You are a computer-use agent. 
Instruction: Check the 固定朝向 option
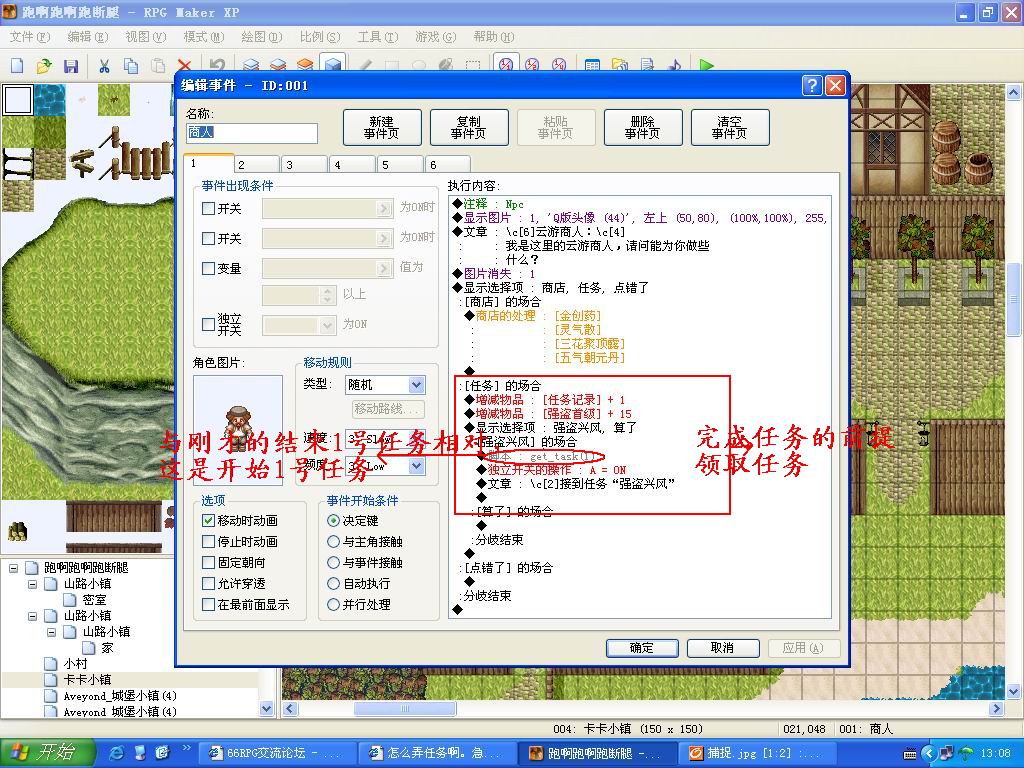pos(208,562)
